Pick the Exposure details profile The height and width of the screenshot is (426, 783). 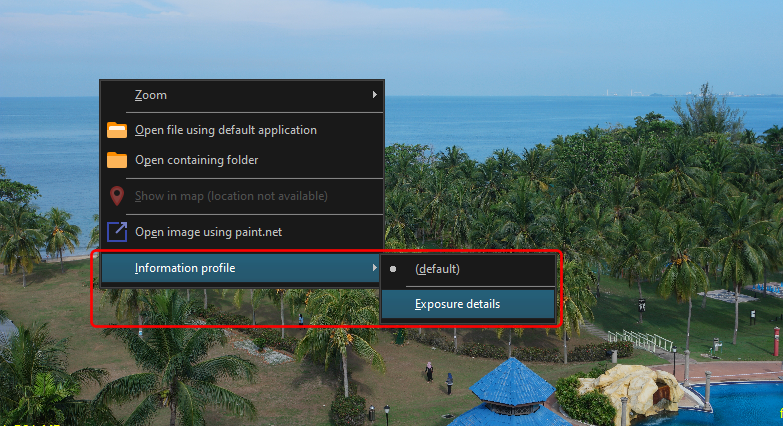pos(457,304)
